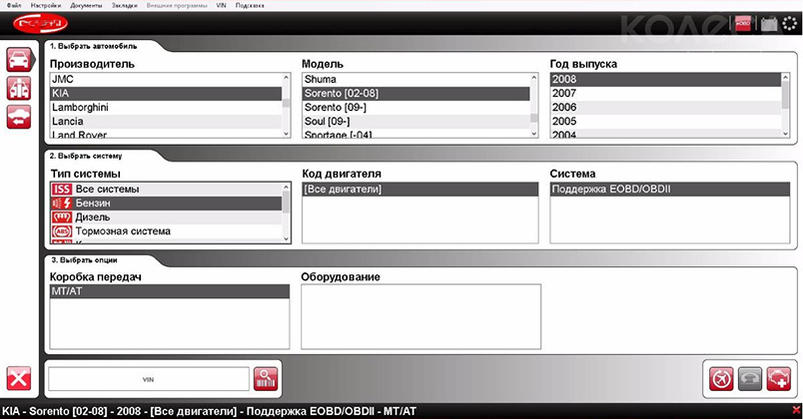Select Lamborghini manufacturer

pos(166,108)
